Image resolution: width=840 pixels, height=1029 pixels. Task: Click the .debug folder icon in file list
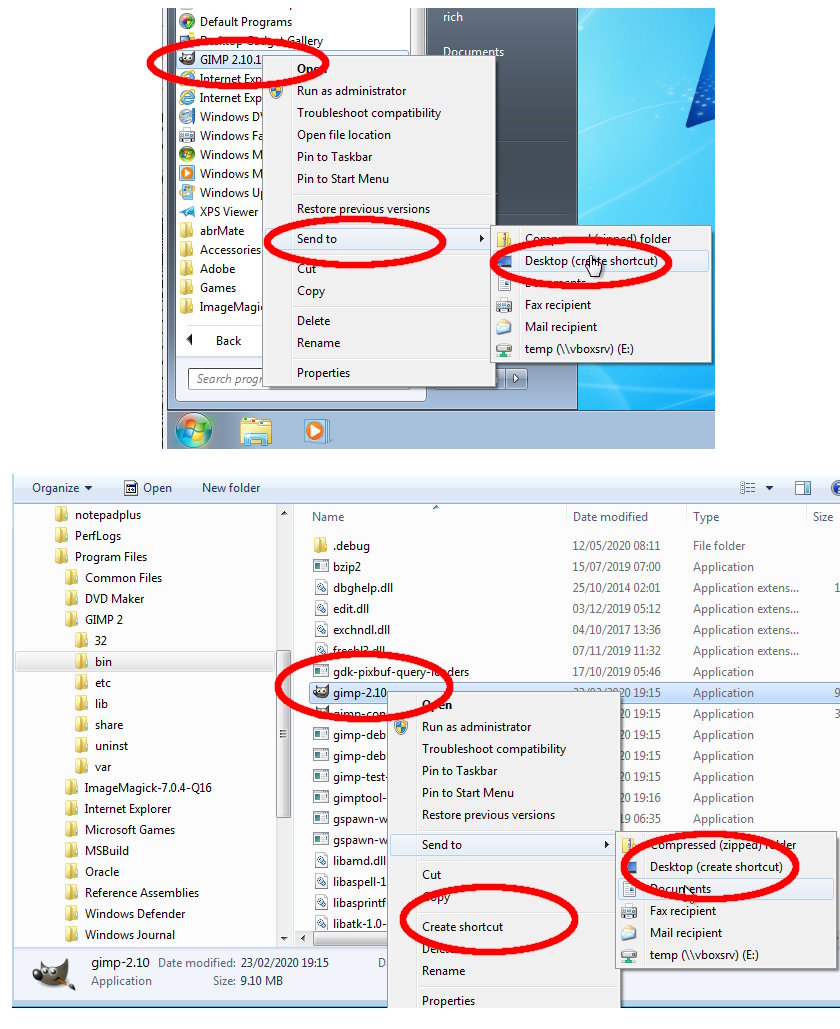[321, 545]
